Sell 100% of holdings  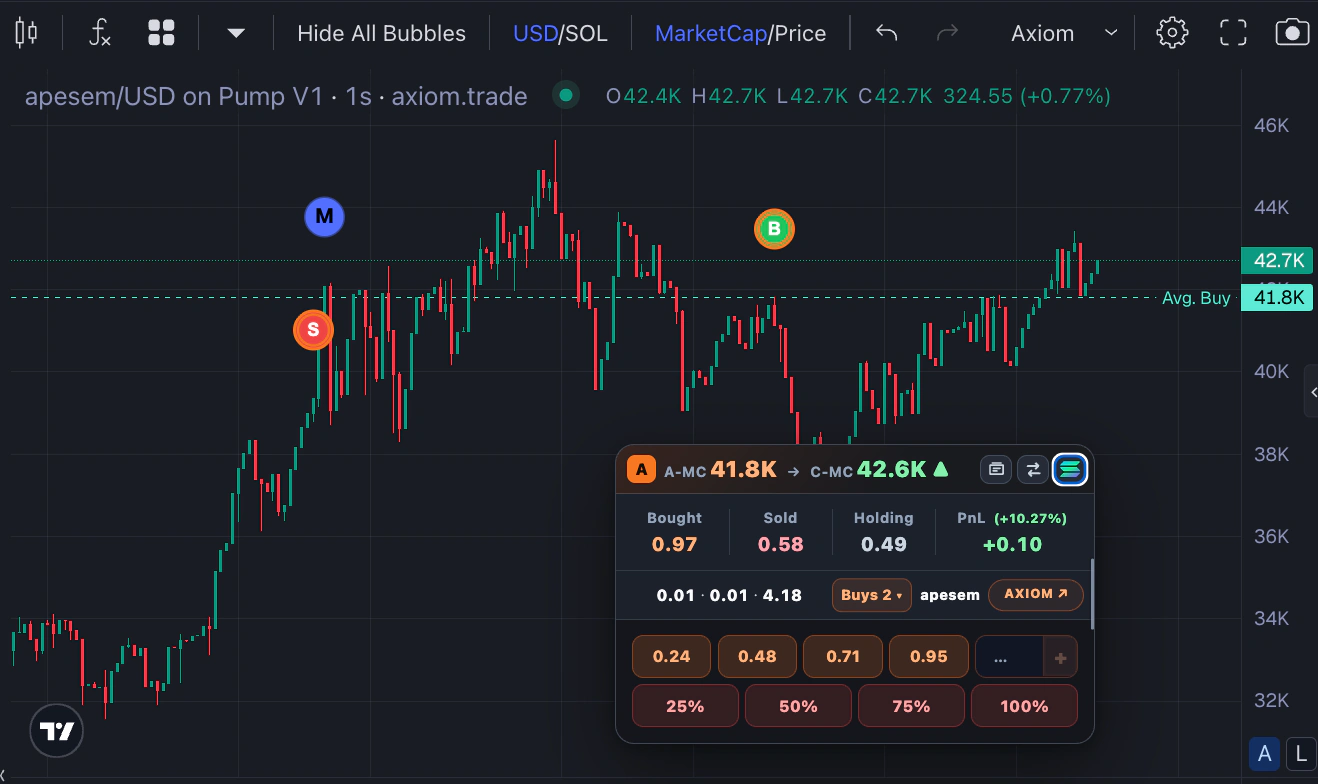coord(1024,706)
